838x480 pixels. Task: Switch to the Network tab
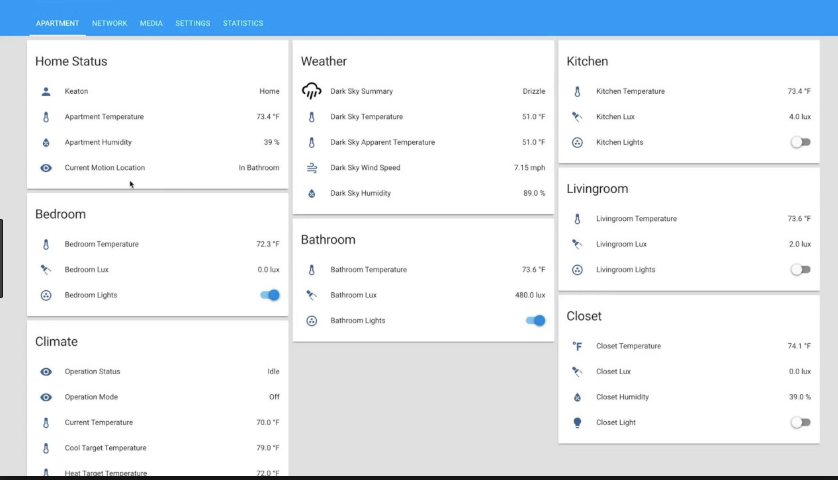(110, 23)
